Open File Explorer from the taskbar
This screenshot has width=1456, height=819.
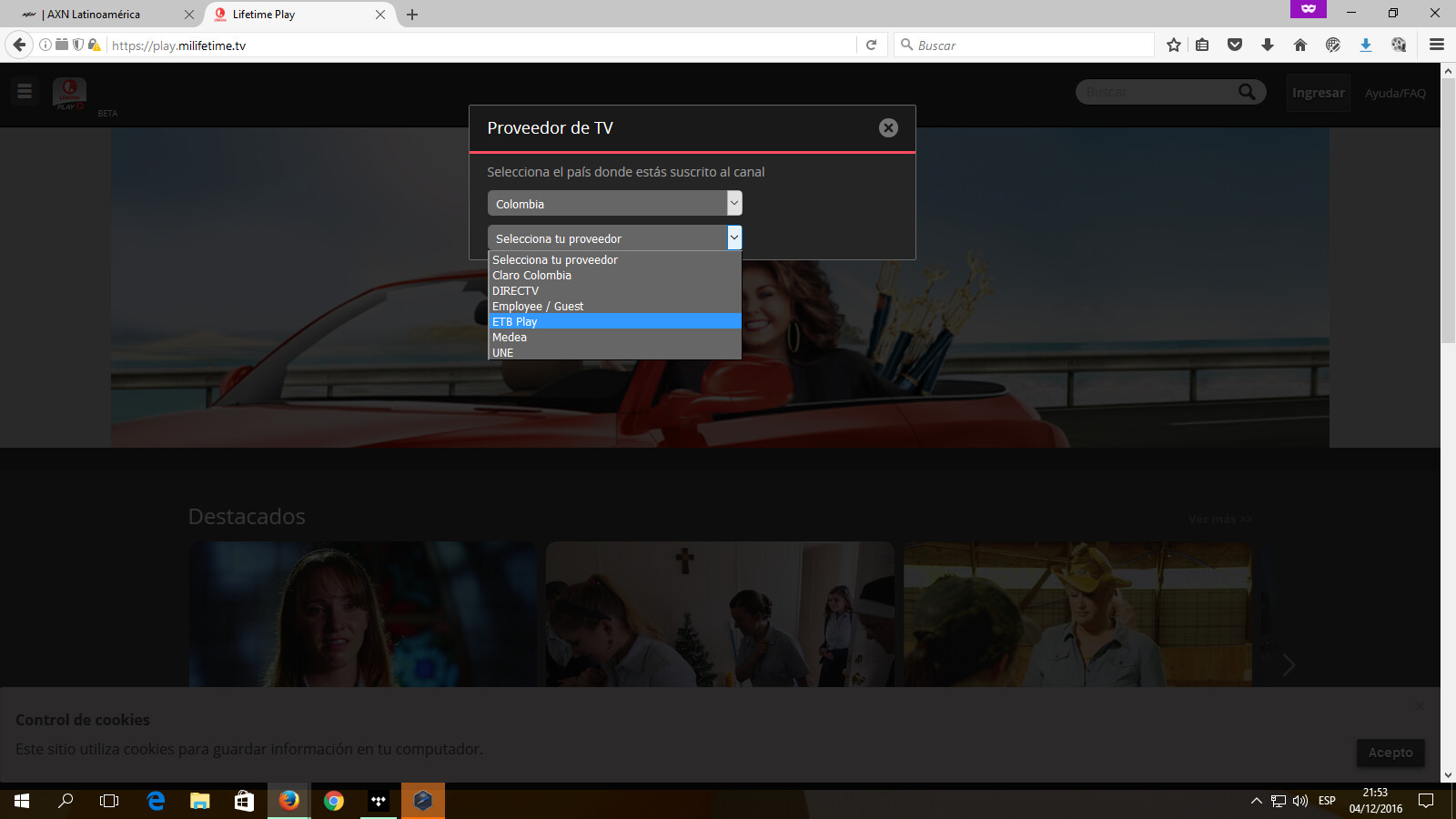pyautogui.click(x=200, y=801)
